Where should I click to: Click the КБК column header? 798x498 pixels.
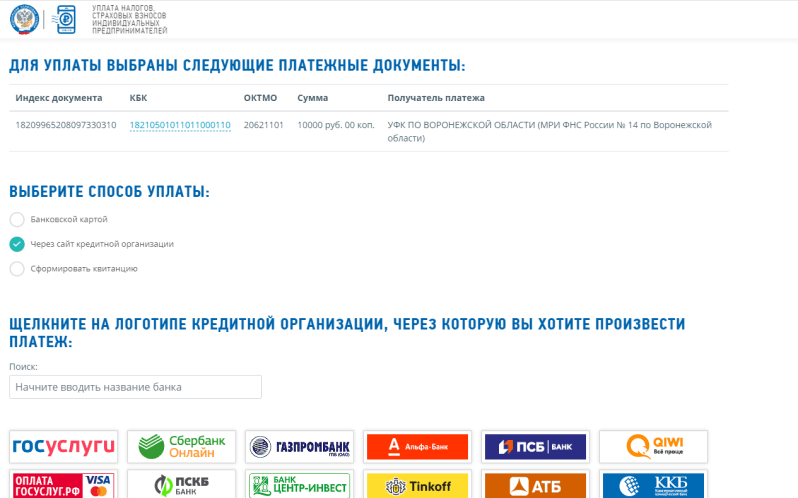[x=138, y=98]
